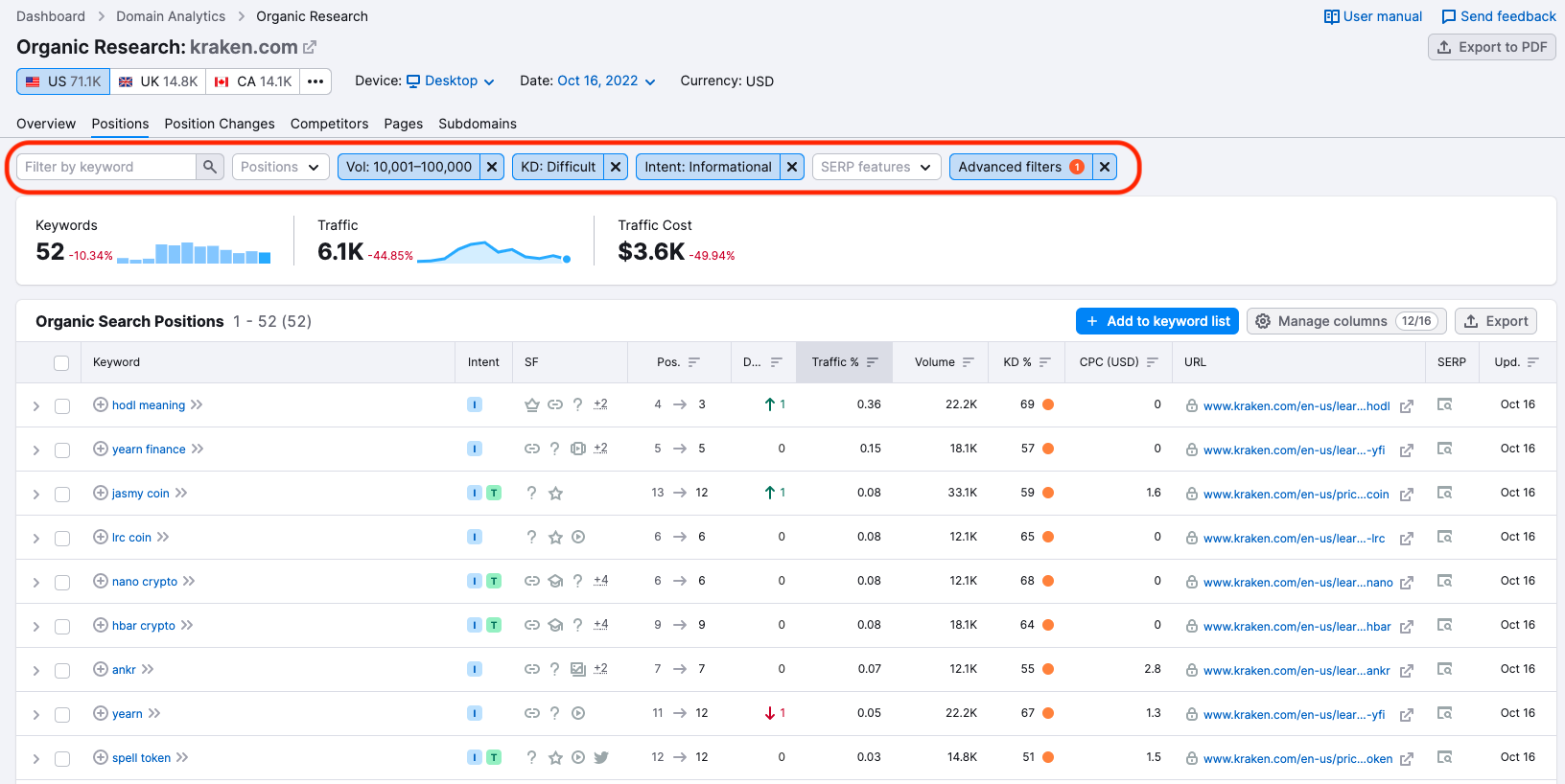Select the CA 14.1K database
1565x784 pixels.
253,81
